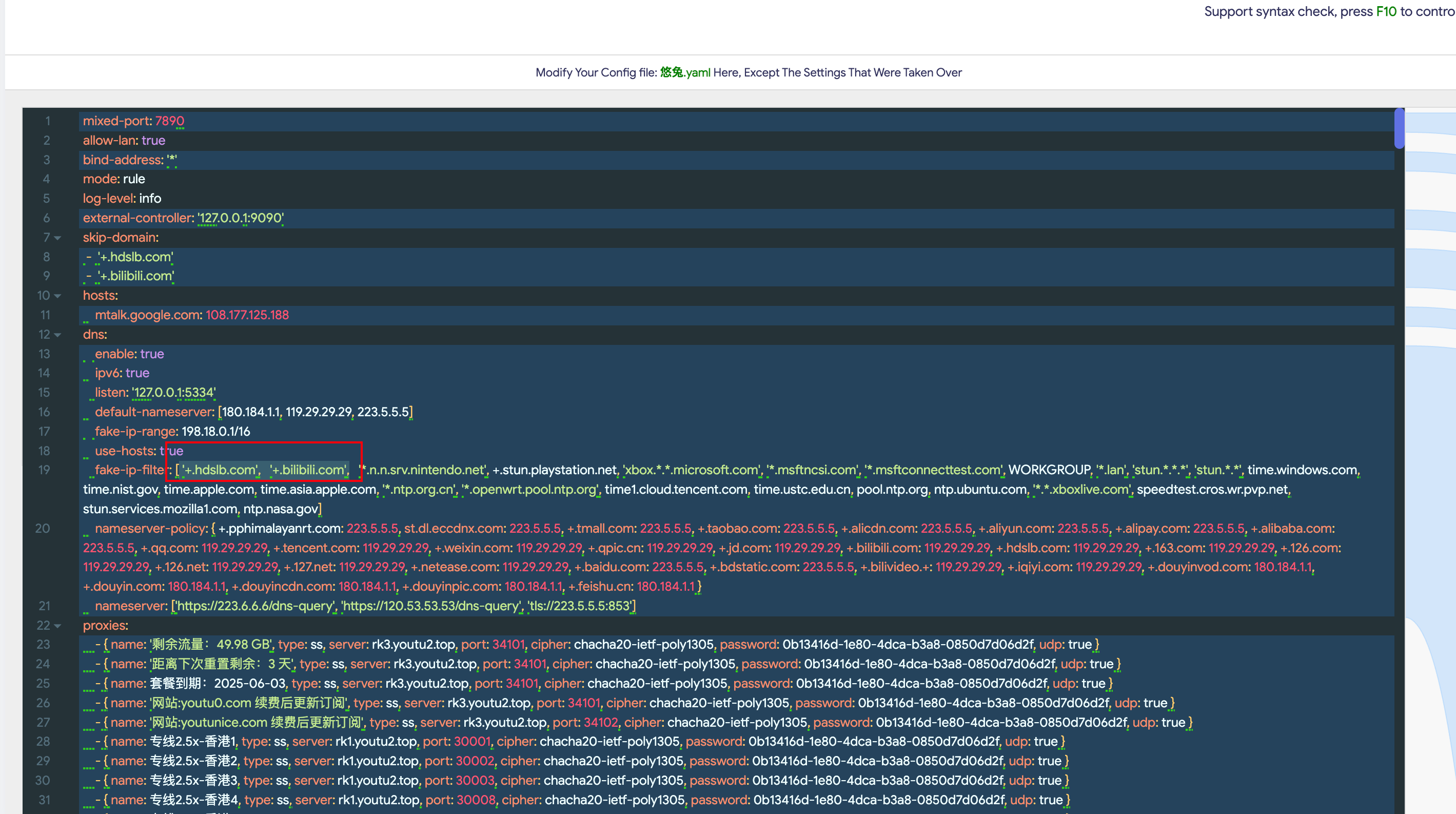Click the F10 shortcut hint text

[1386, 11]
